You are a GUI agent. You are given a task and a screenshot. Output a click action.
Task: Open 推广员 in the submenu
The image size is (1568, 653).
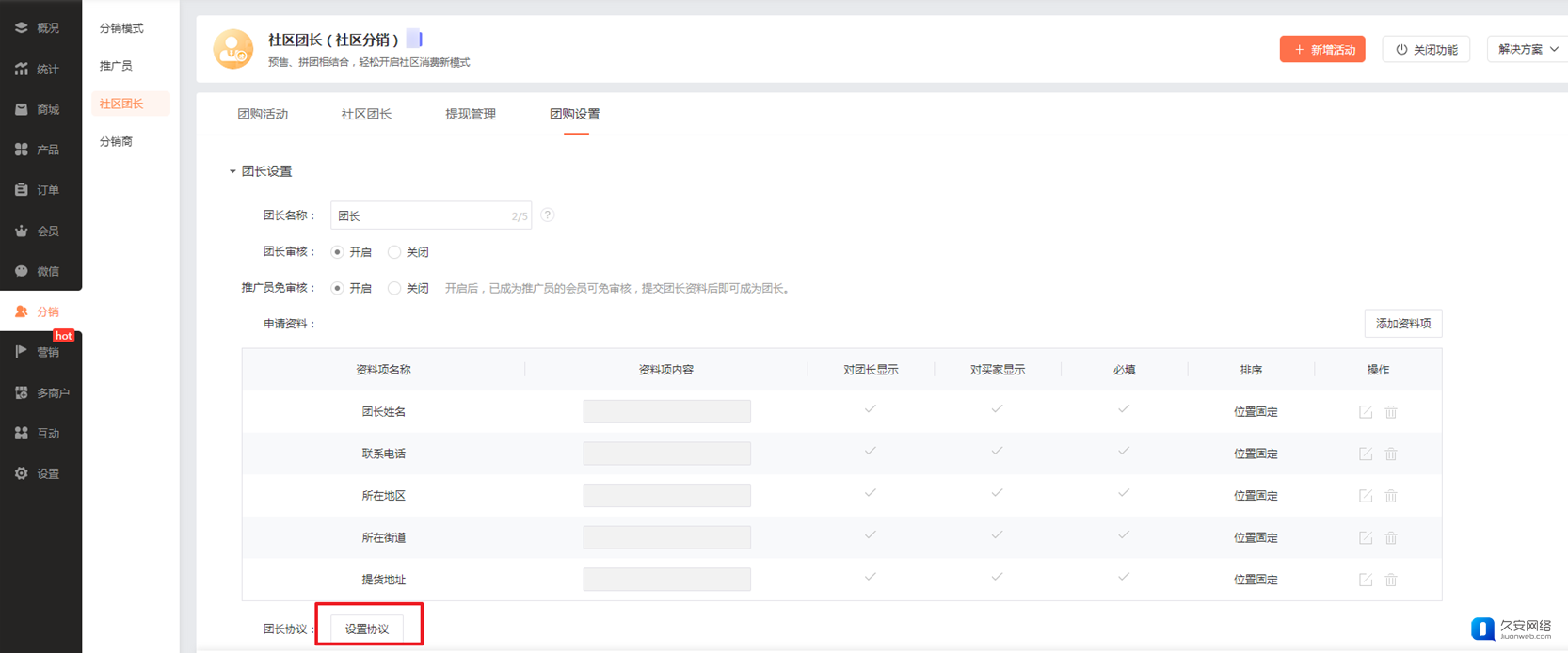pos(116,66)
